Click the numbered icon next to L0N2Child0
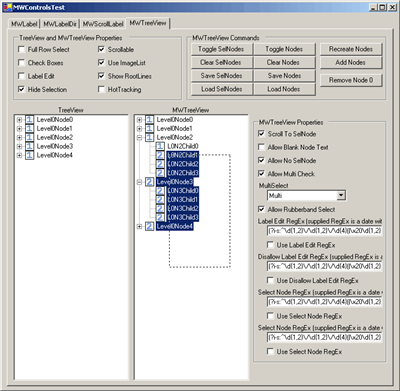400x391 pixels. click(x=160, y=146)
